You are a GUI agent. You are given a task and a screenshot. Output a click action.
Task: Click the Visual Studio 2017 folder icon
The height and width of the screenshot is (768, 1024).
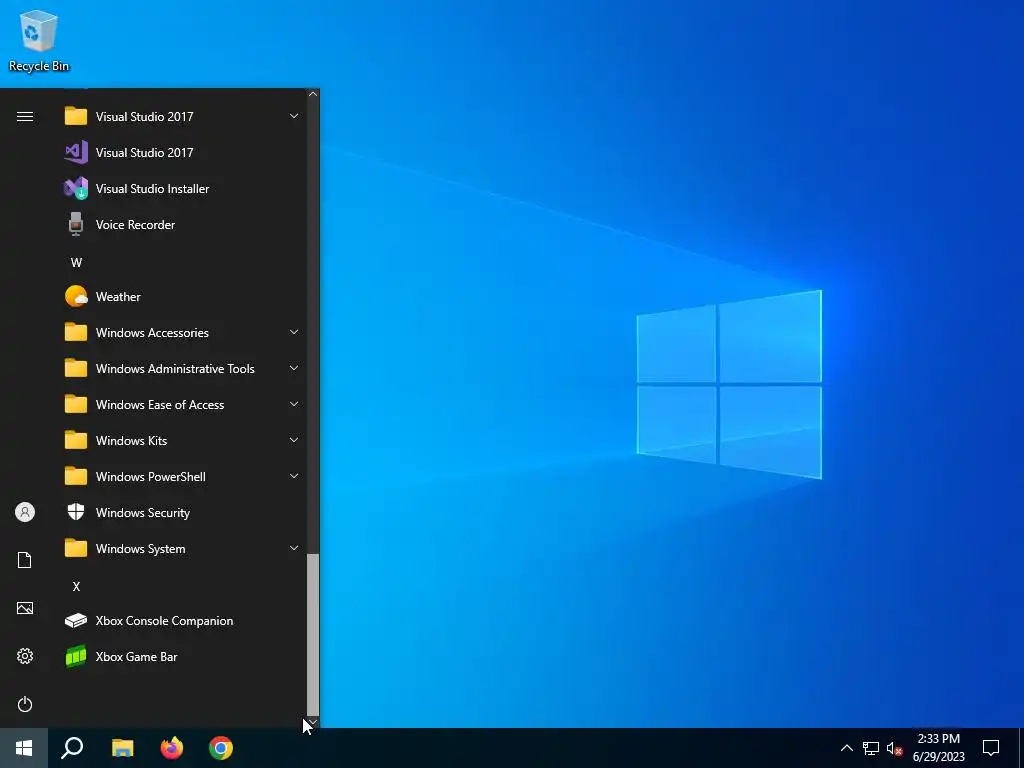click(x=76, y=116)
